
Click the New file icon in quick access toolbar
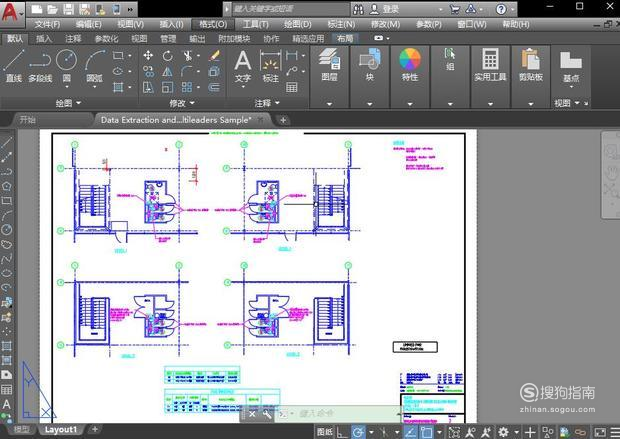[37, 9]
